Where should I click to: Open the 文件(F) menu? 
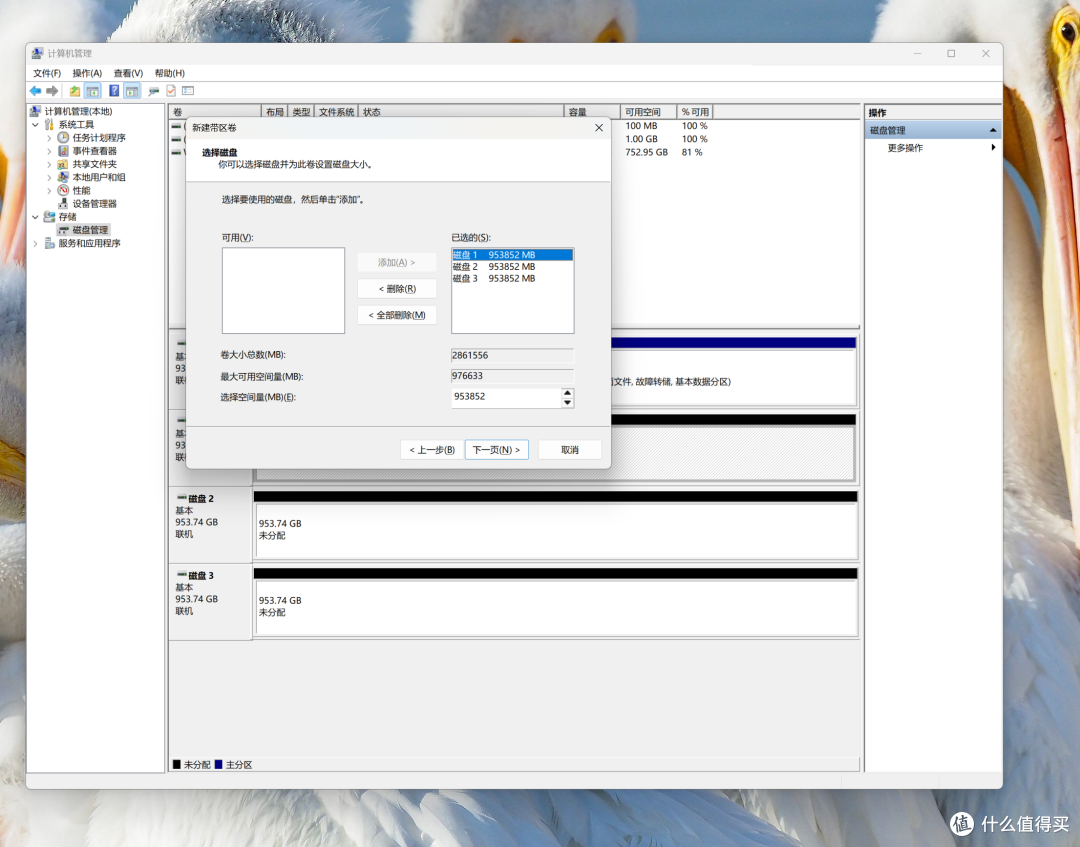[x=46, y=73]
